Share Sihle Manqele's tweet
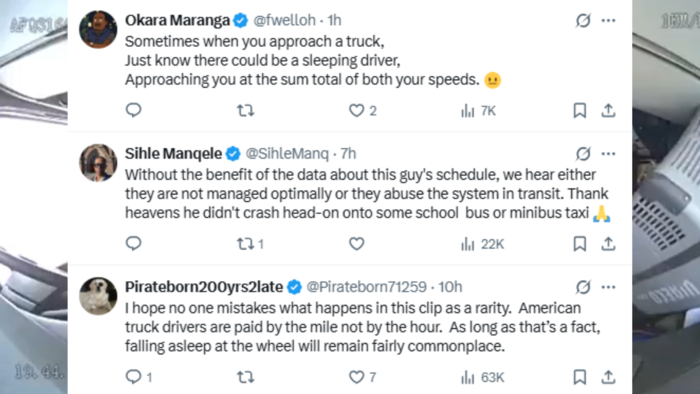This screenshot has height=394, width=700. click(x=608, y=244)
